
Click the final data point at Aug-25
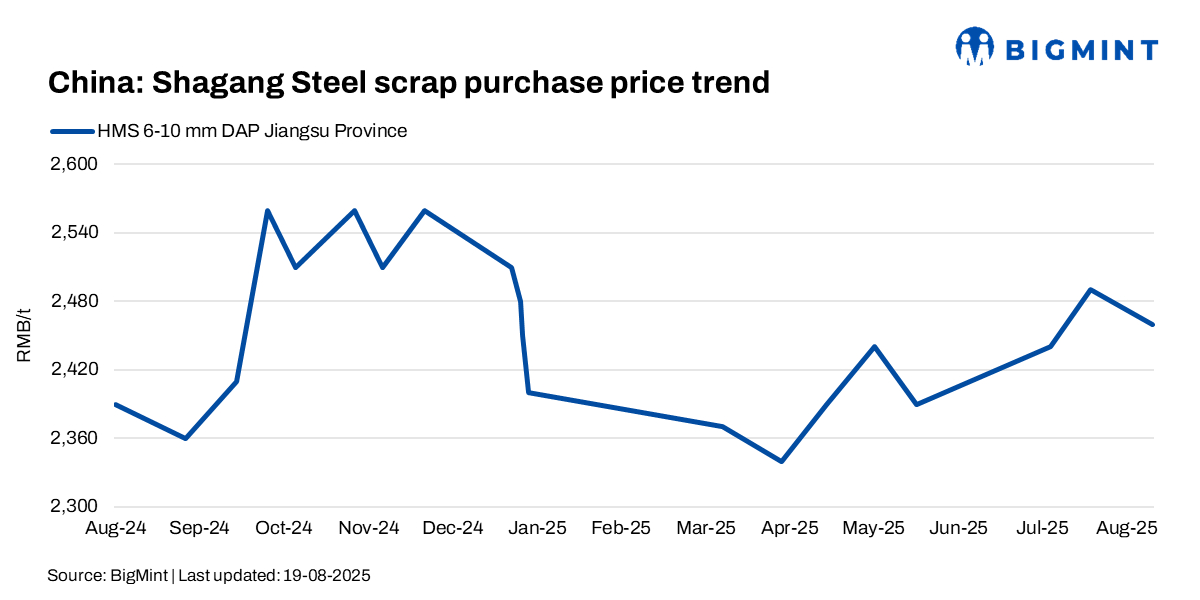[1153, 324]
